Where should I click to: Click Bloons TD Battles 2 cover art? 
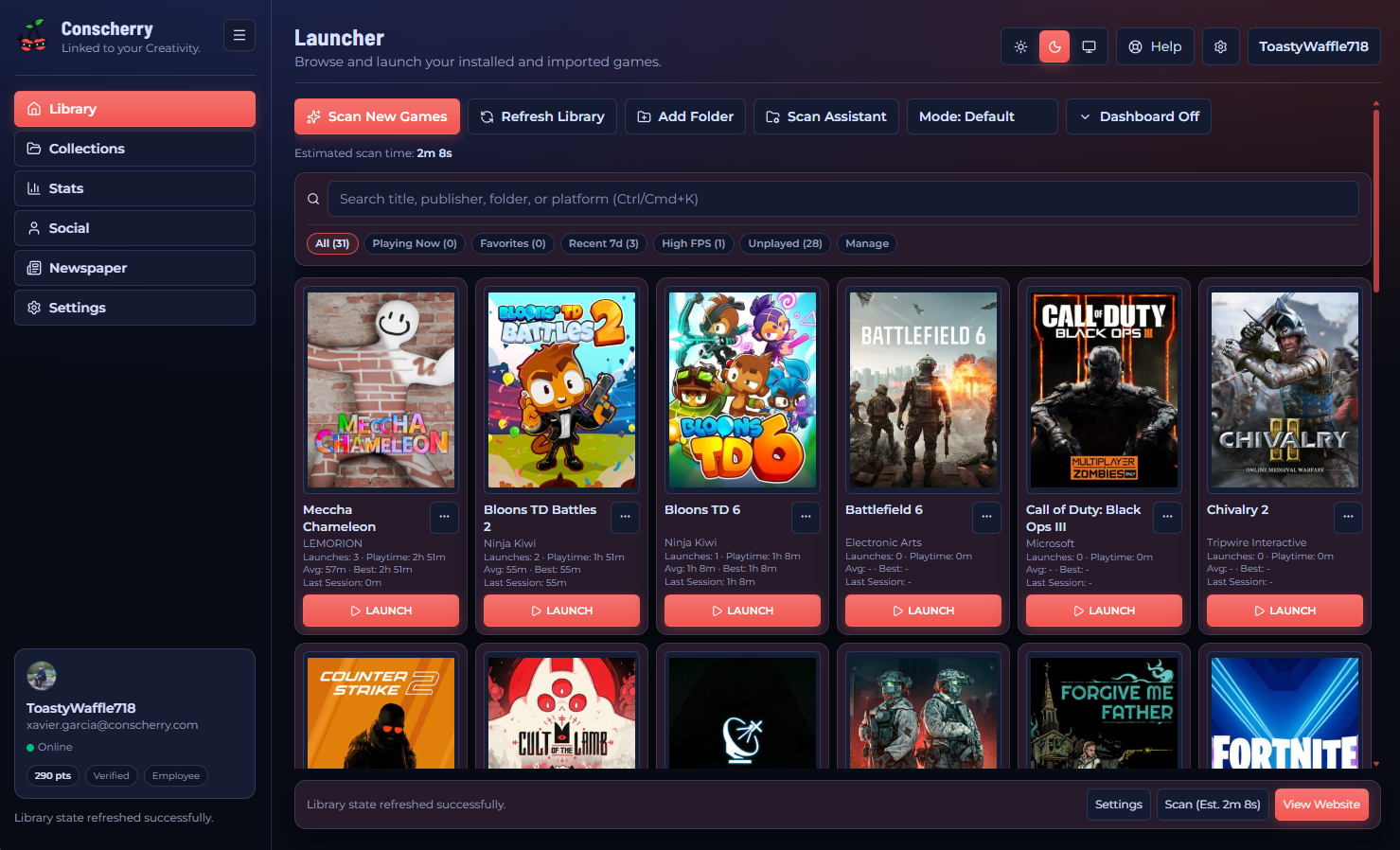pyautogui.click(x=561, y=390)
